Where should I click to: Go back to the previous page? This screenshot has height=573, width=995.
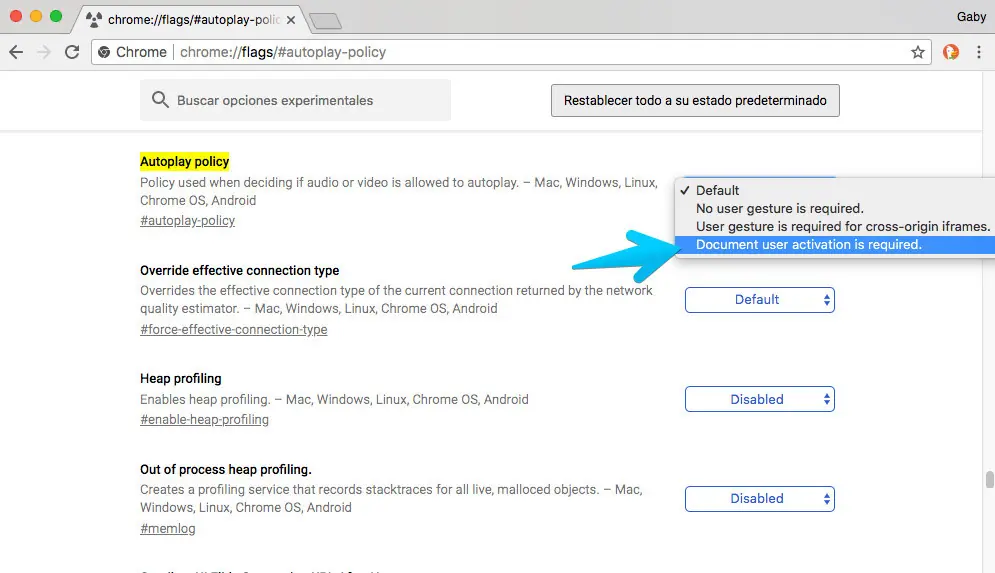(16, 52)
